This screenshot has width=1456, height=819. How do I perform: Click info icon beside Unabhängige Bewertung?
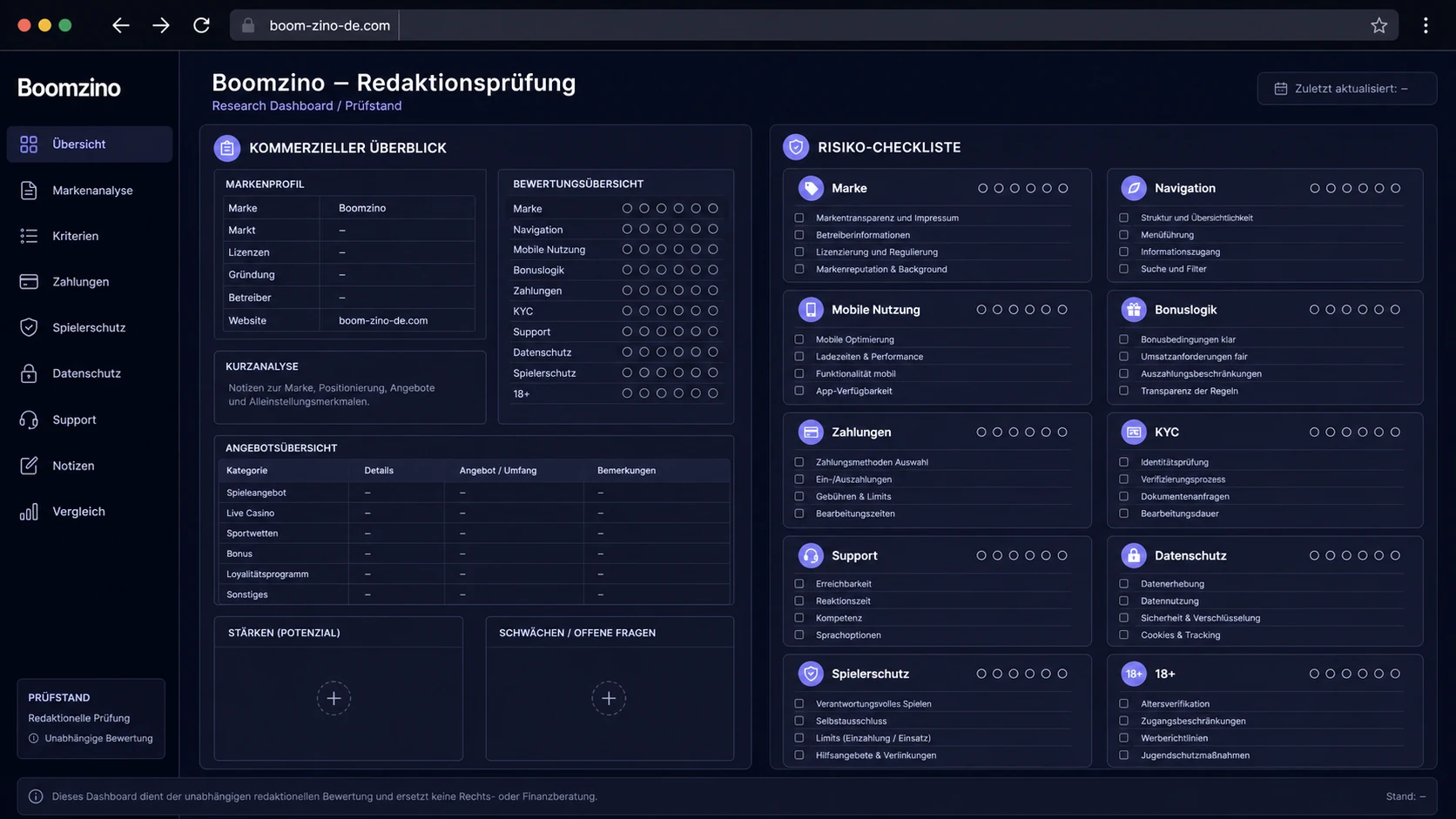(x=34, y=738)
